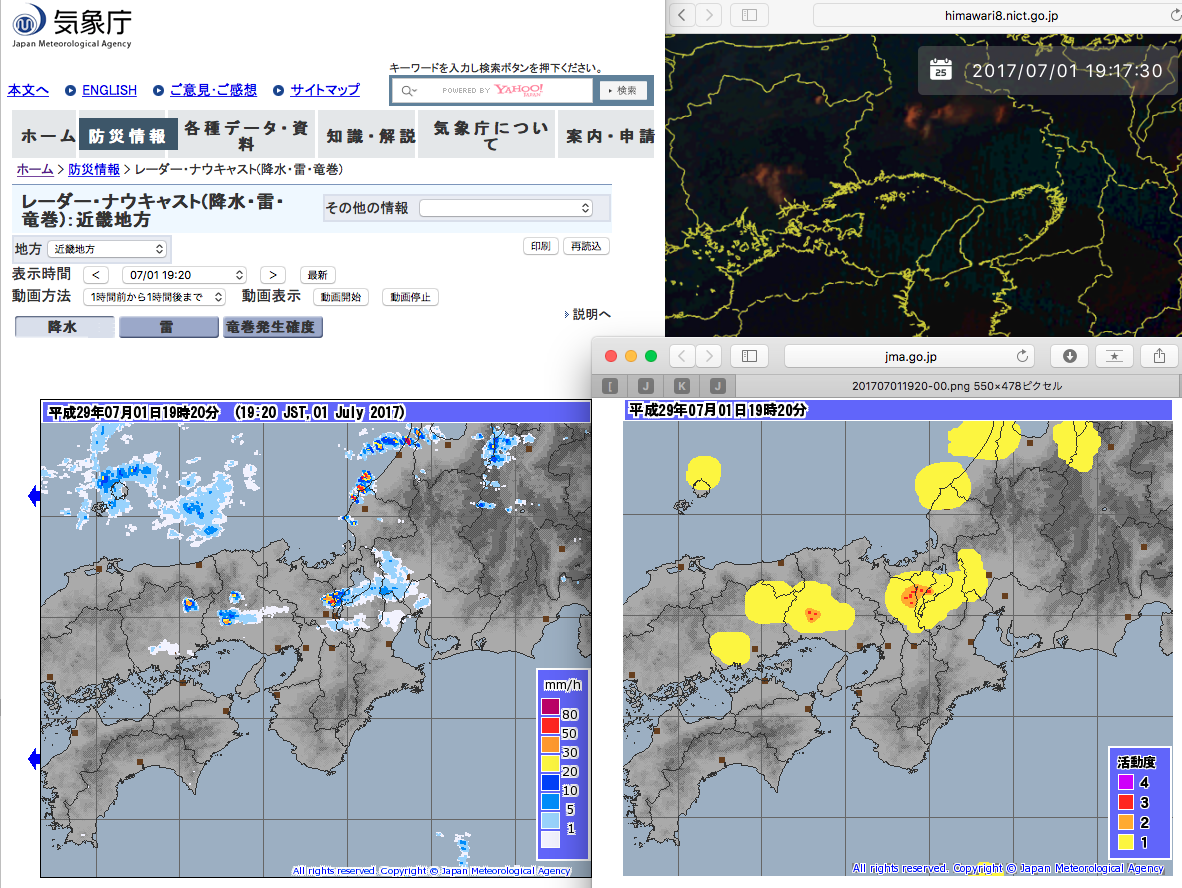Expand the その他の情報 dropdown
The image size is (1182, 888).
point(506,208)
